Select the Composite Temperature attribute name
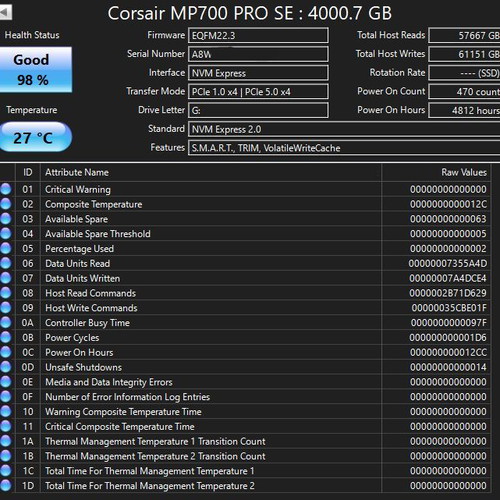This screenshot has width=500, height=500. 94,204
